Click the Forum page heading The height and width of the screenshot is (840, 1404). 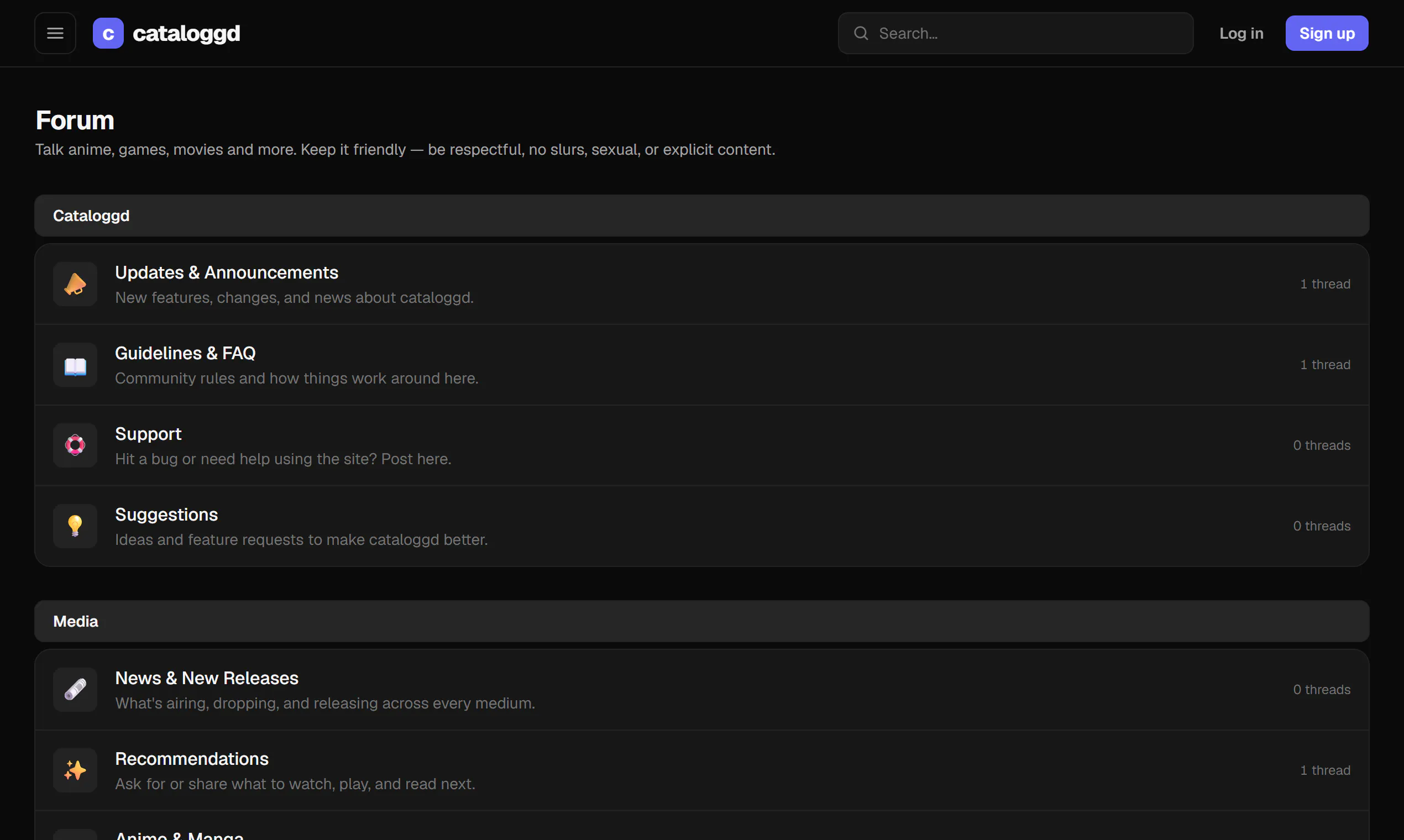pyautogui.click(x=75, y=120)
